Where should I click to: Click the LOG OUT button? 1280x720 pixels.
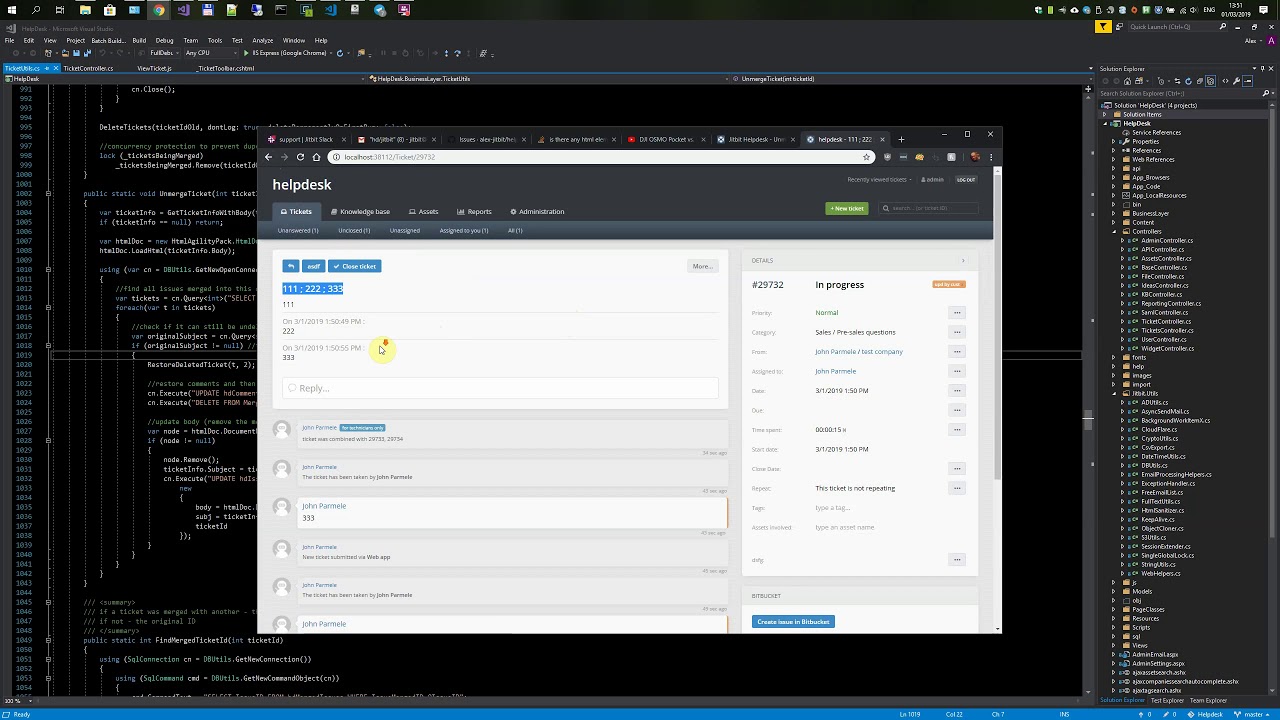(x=965, y=179)
